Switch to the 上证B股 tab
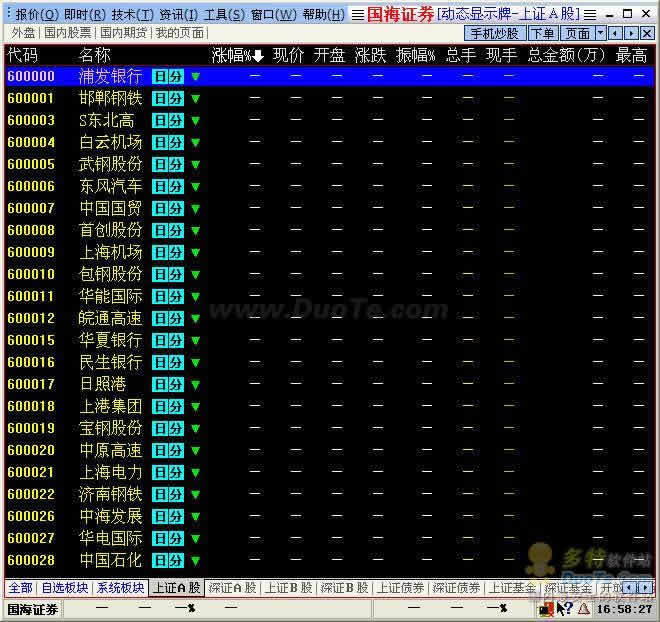660x622 pixels. pos(288,587)
